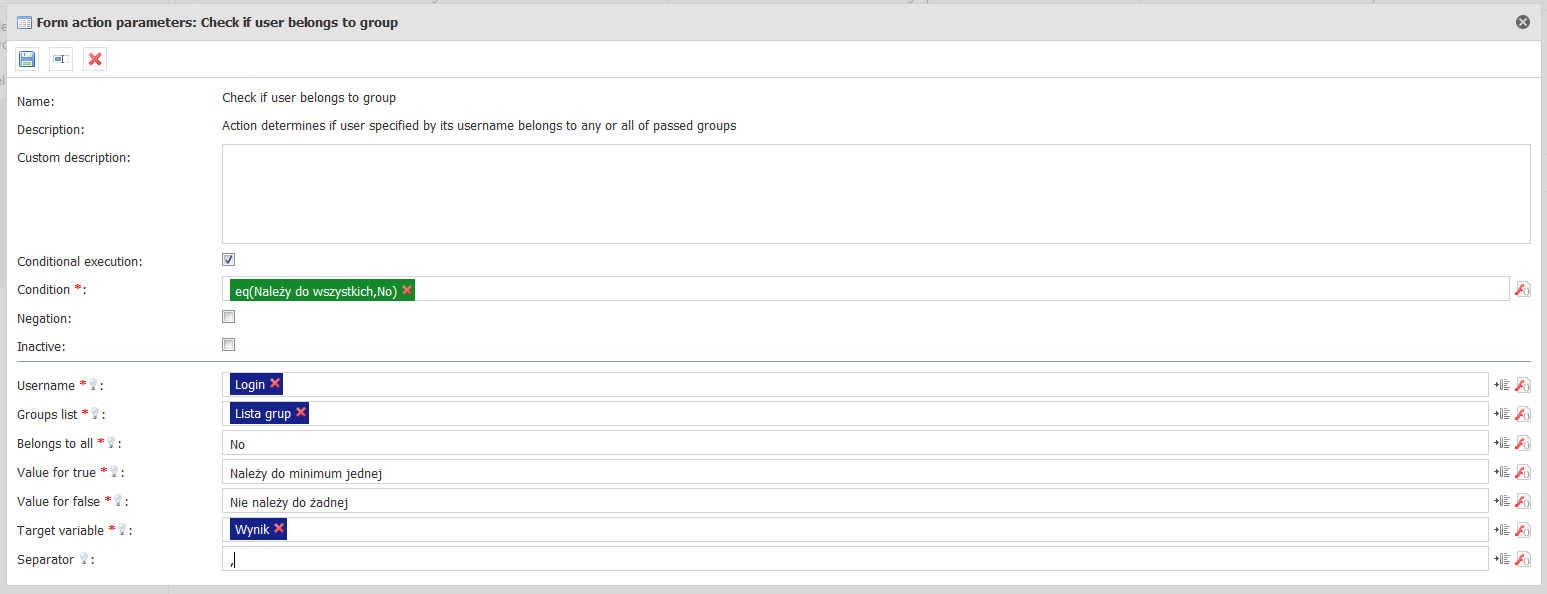Delete the Wynik tag from Target variable
The height and width of the screenshot is (594, 1547).
[x=279, y=528]
